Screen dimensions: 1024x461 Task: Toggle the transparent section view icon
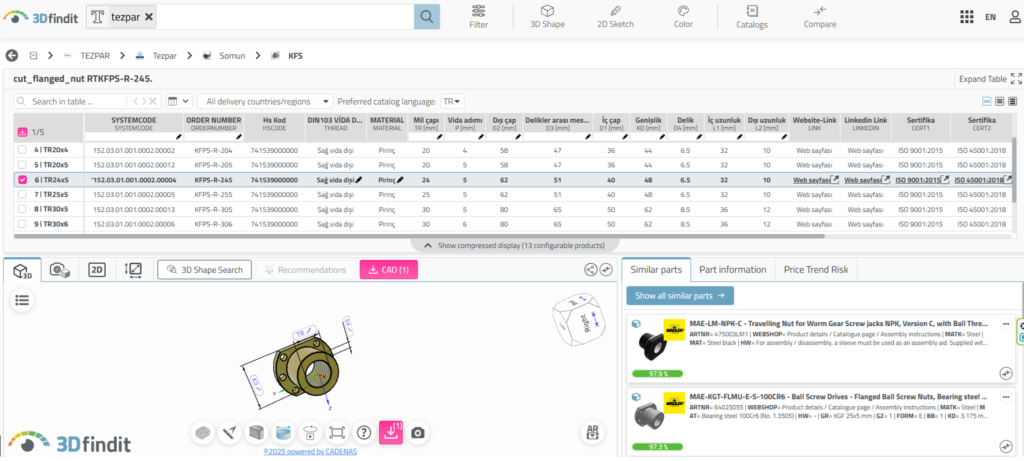click(x=283, y=432)
